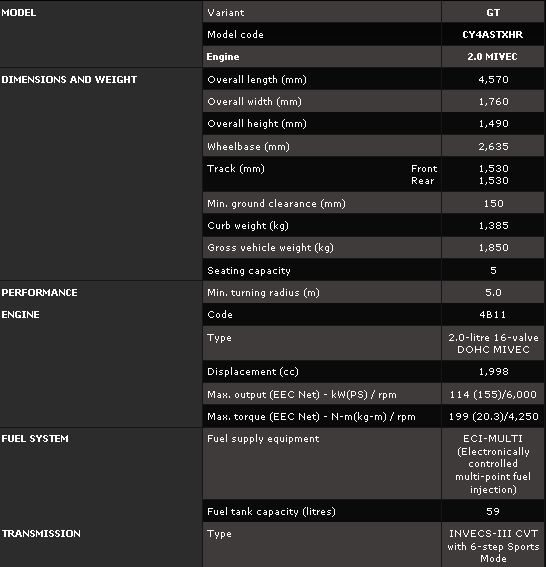Viewport: 546px width, 567px height.
Task: Select the Fuel tank capacity value 59
Action: click(x=493, y=511)
